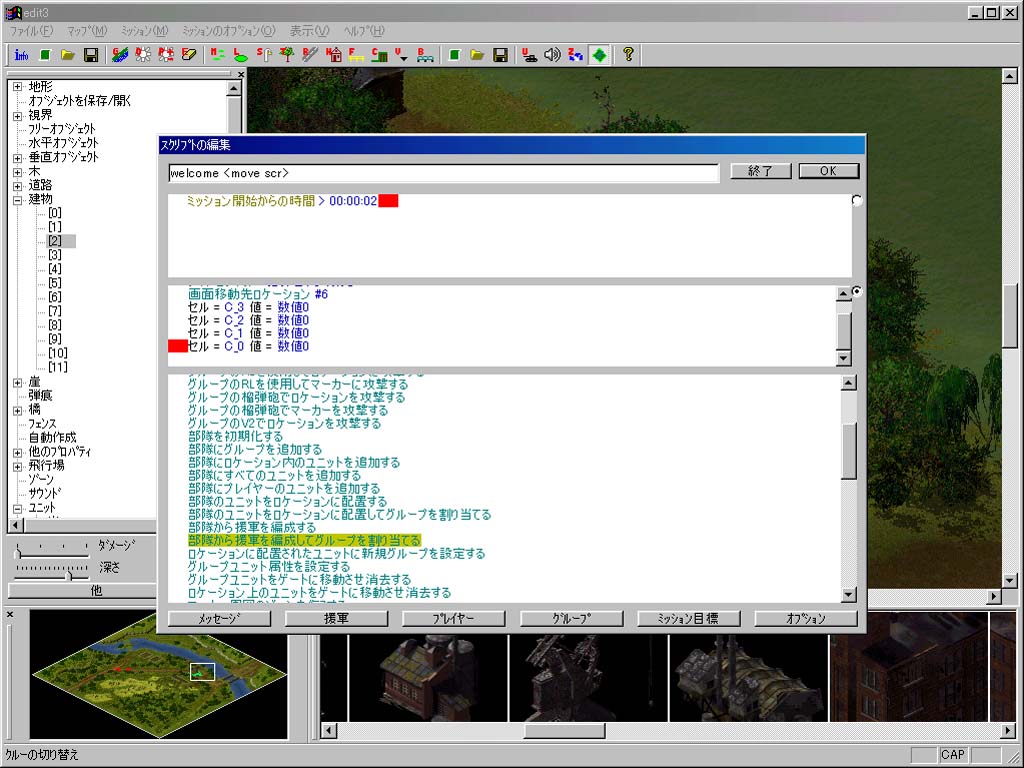Image resolution: width=1024 pixels, height=768 pixels.
Task: Expand the 飛行場 tree node
Action: [17, 466]
